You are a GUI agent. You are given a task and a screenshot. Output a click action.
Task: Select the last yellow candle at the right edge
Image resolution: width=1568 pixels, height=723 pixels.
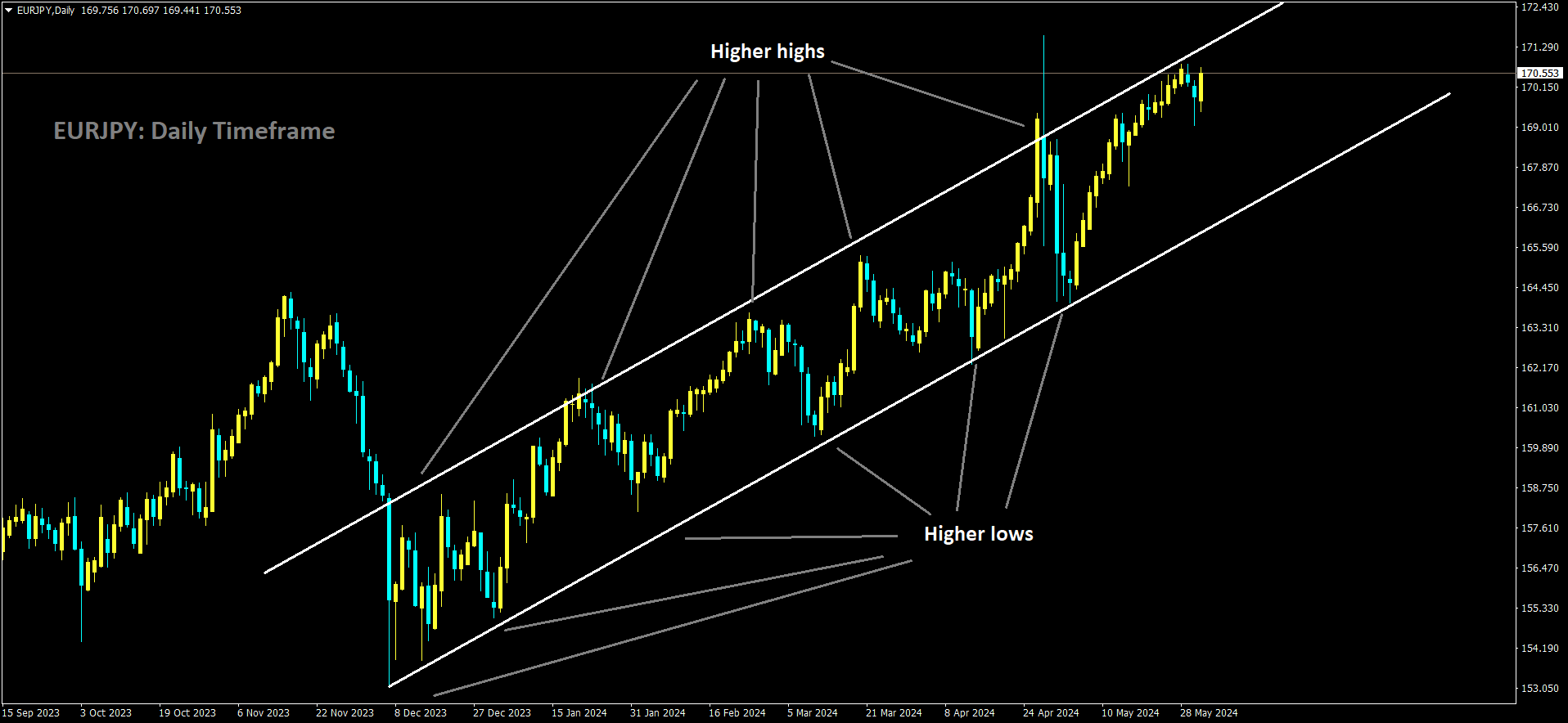[1201, 87]
